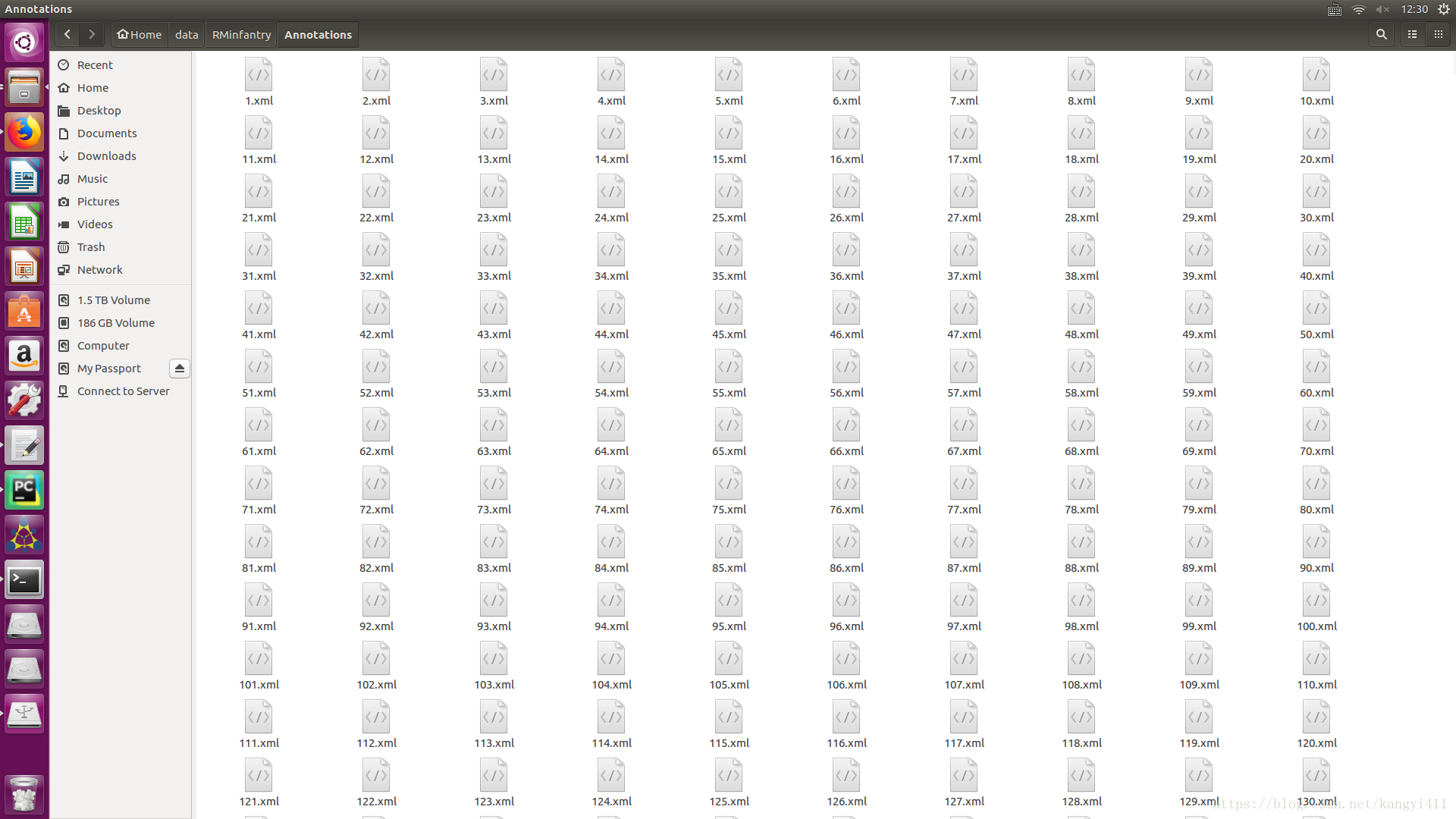Open the Files app in the dock
Image resolution: width=1456 pixels, height=819 pixels.
(x=24, y=88)
